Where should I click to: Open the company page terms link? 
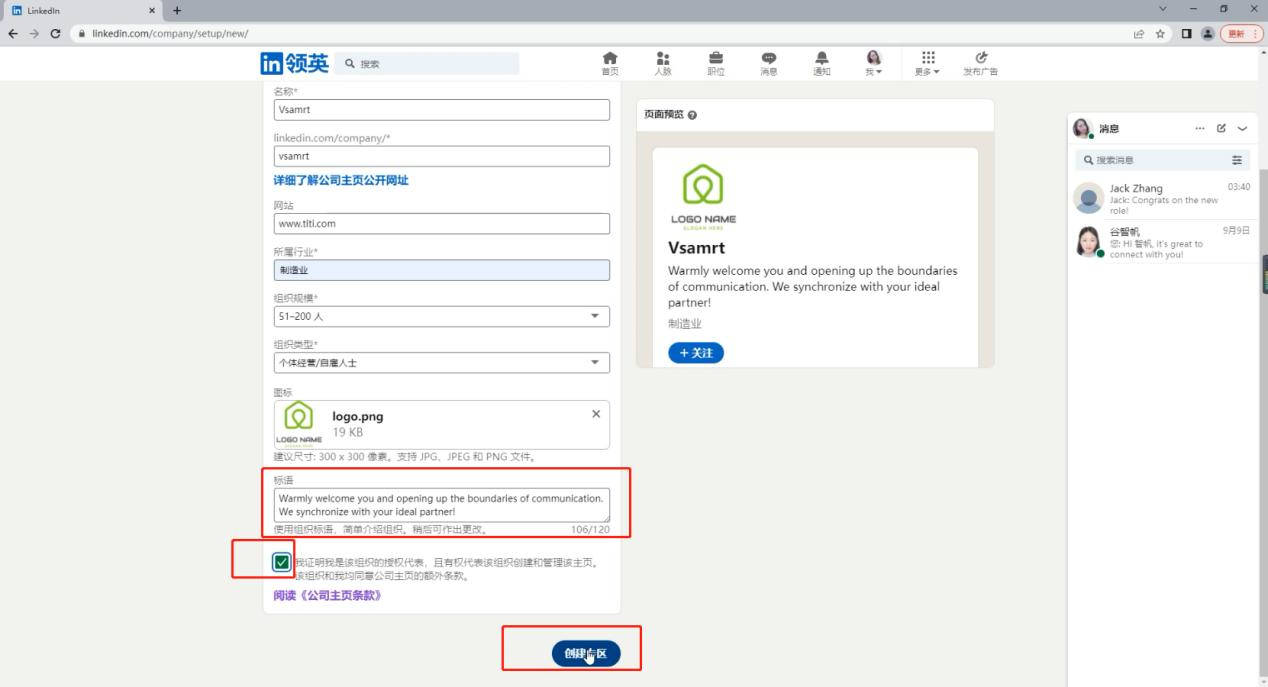[327, 596]
